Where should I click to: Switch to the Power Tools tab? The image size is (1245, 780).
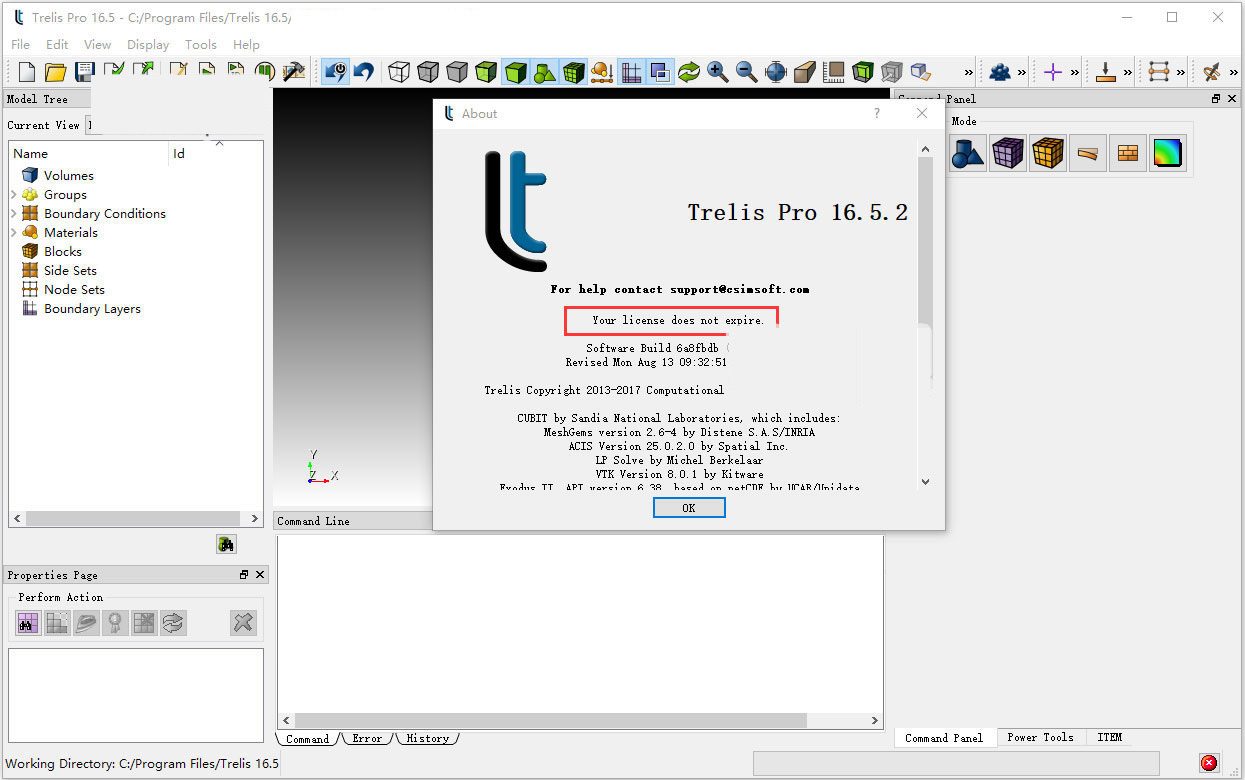[x=1040, y=737]
